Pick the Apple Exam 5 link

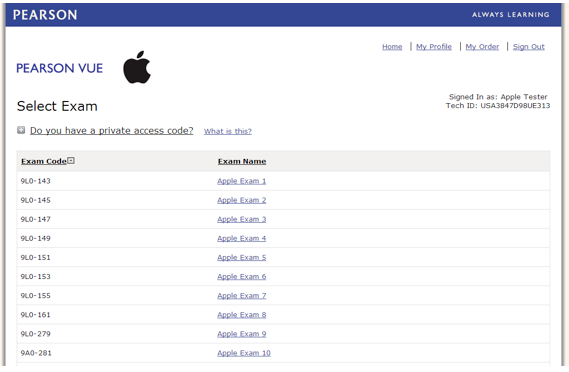pyautogui.click(x=242, y=257)
